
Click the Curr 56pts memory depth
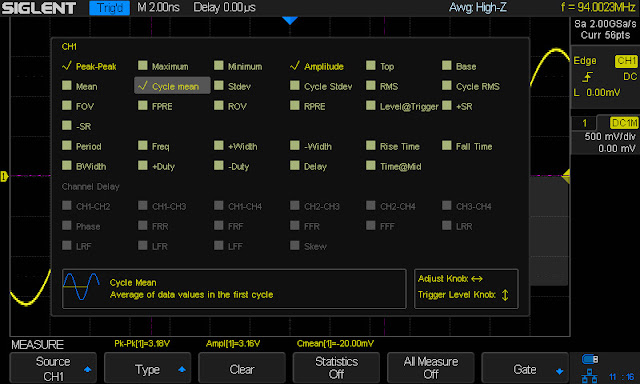(605, 35)
